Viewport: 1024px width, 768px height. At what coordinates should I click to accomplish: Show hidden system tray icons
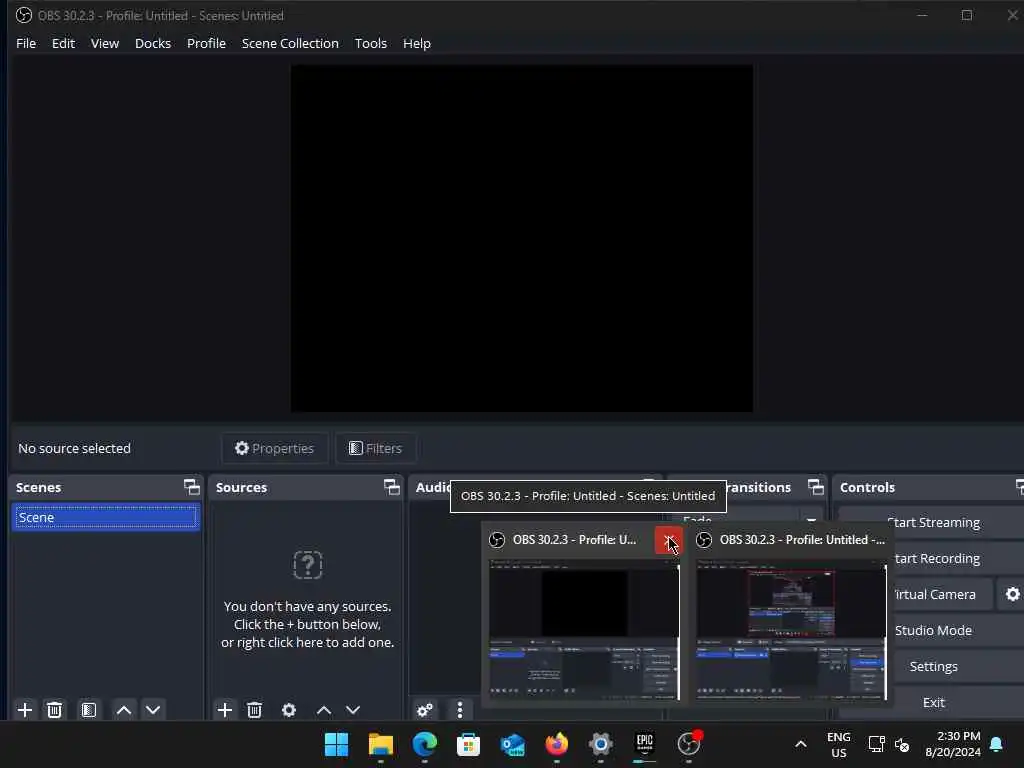pyautogui.click(x=801, y=744)
